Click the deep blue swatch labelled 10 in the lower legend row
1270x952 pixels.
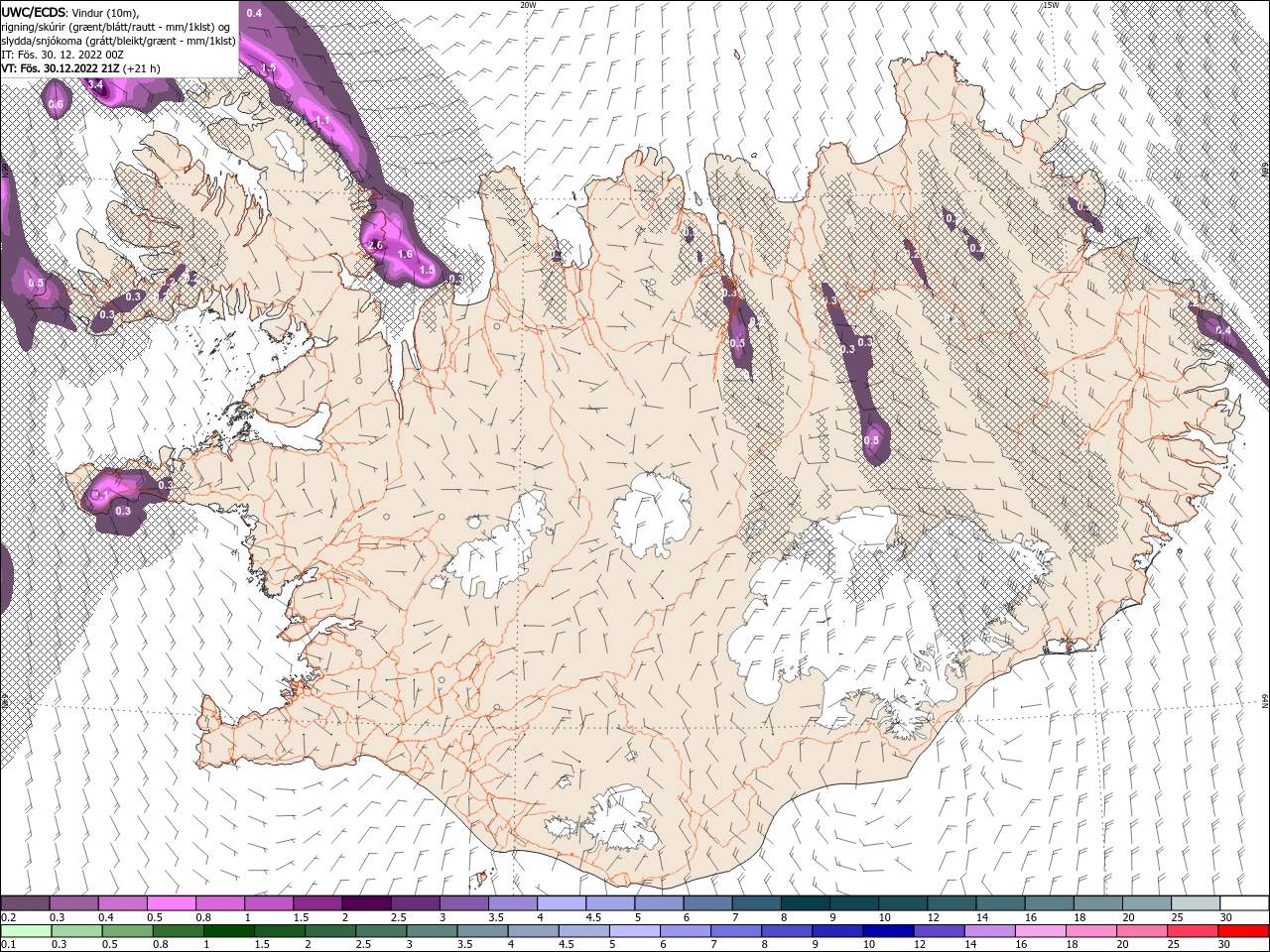click(x=888, y=930)
